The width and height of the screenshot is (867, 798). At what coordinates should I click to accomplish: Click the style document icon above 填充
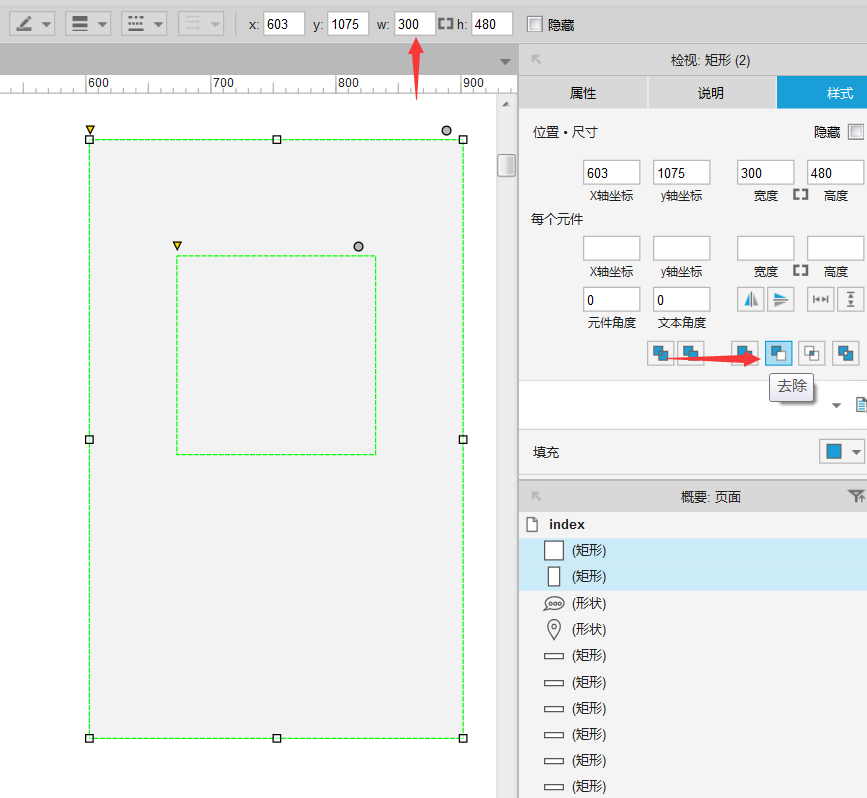click(x=861, y=405)
